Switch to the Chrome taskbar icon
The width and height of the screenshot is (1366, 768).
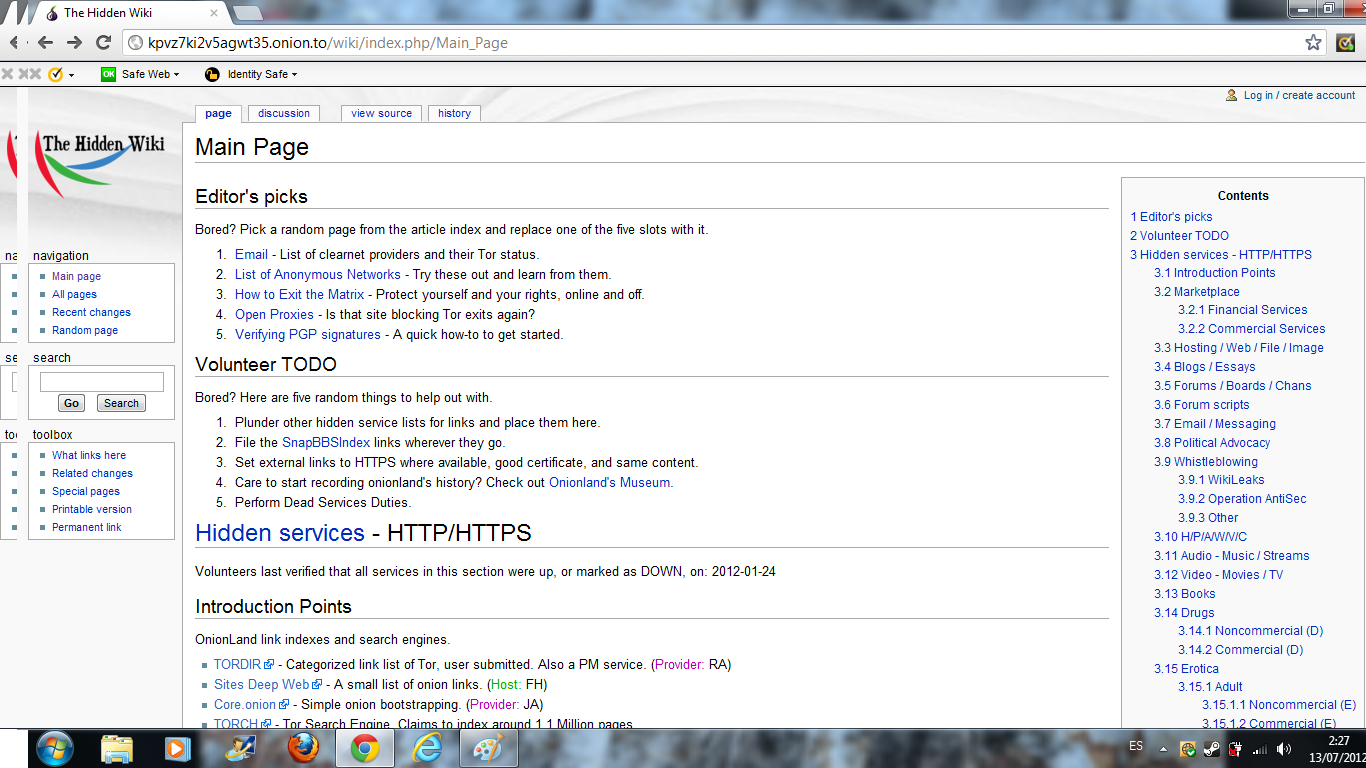point(364,748)
